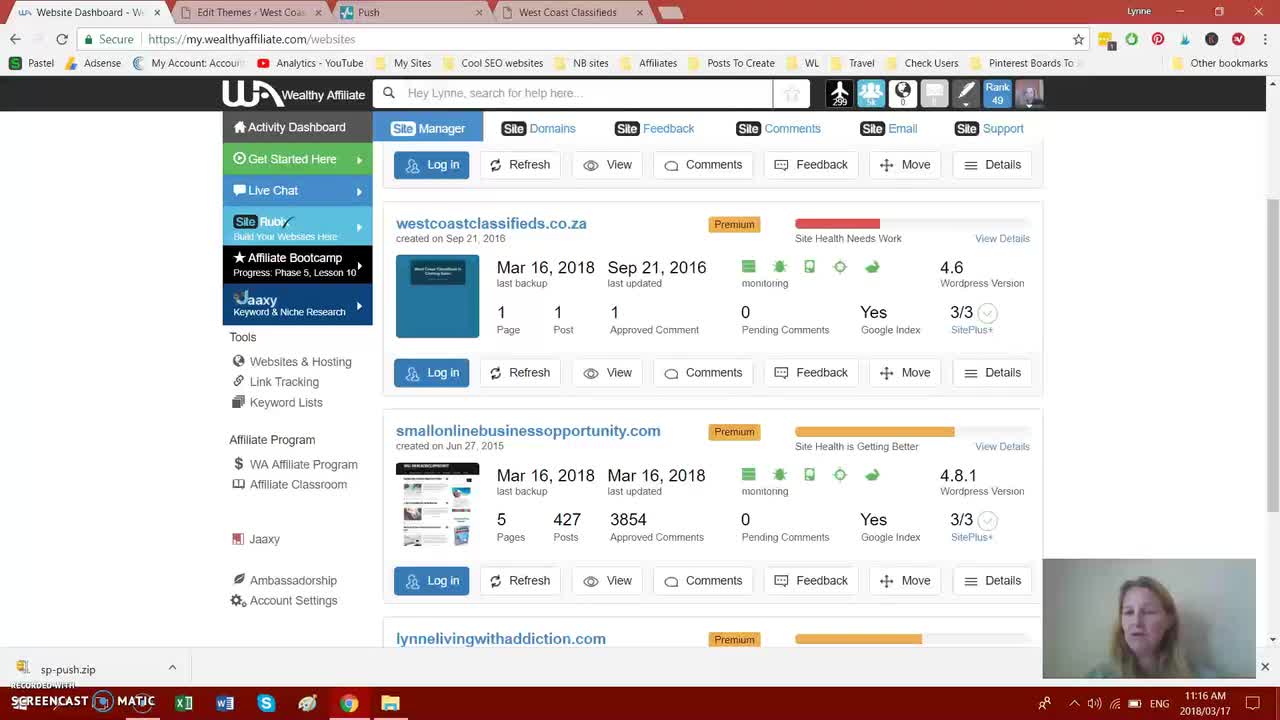The width and height of the screenshot is (1280, 720).
Task: Open Comments for westcoastclassifieds.co.za
Action: coord(703,372)
